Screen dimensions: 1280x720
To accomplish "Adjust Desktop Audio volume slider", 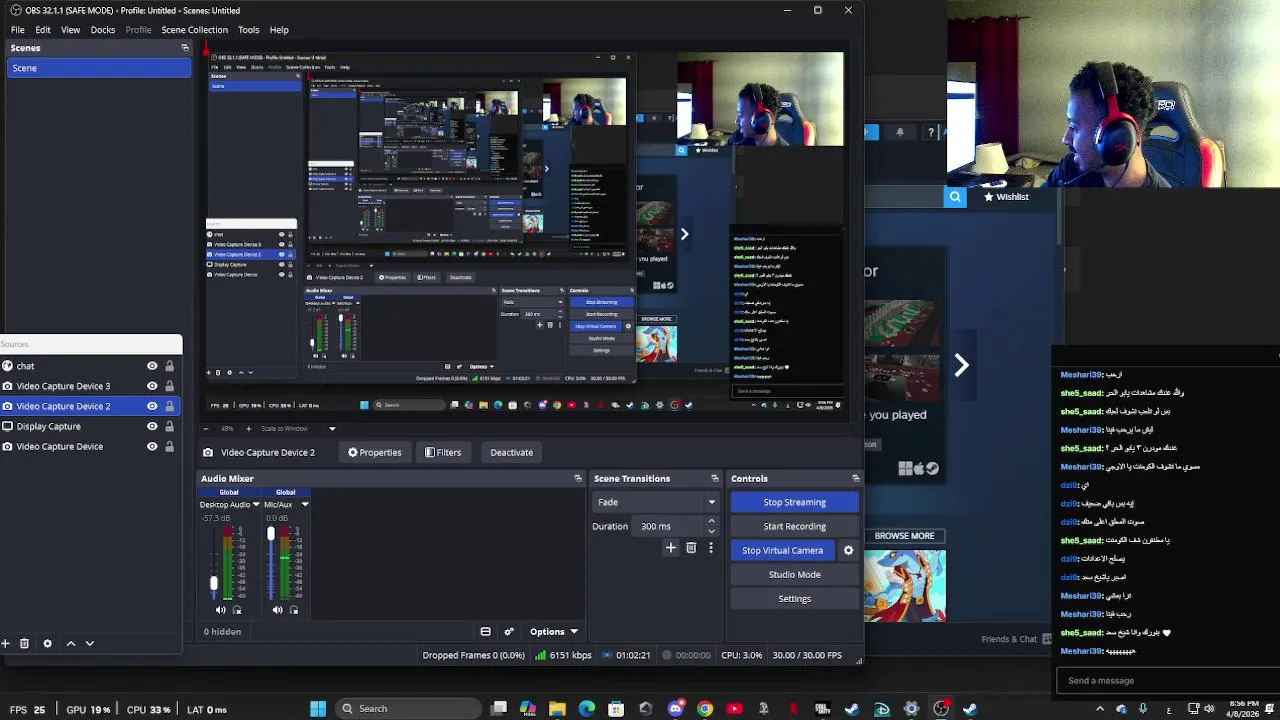I will click(213, 583).
